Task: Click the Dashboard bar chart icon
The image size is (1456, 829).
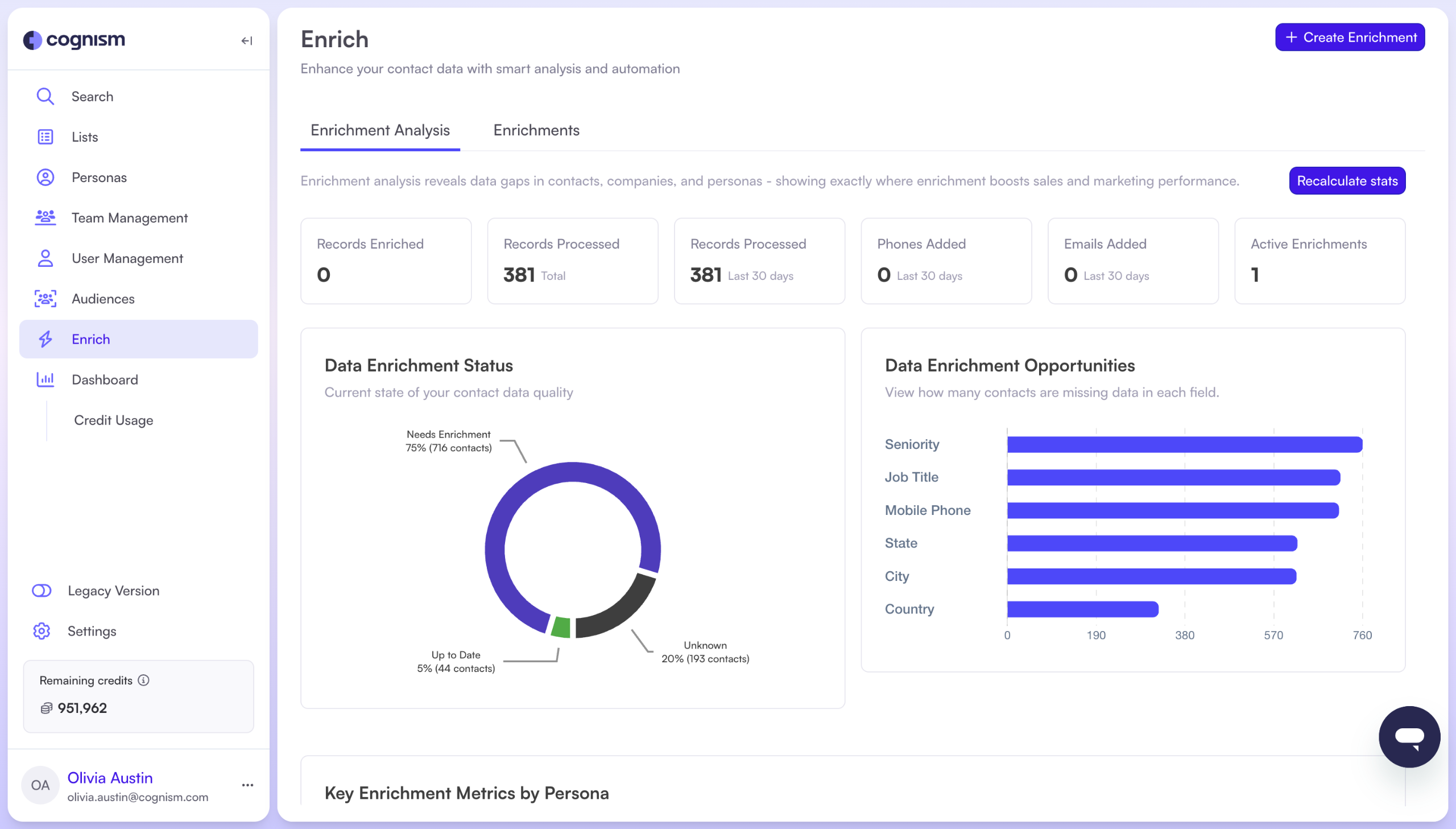Action: [x=45, y=379]
